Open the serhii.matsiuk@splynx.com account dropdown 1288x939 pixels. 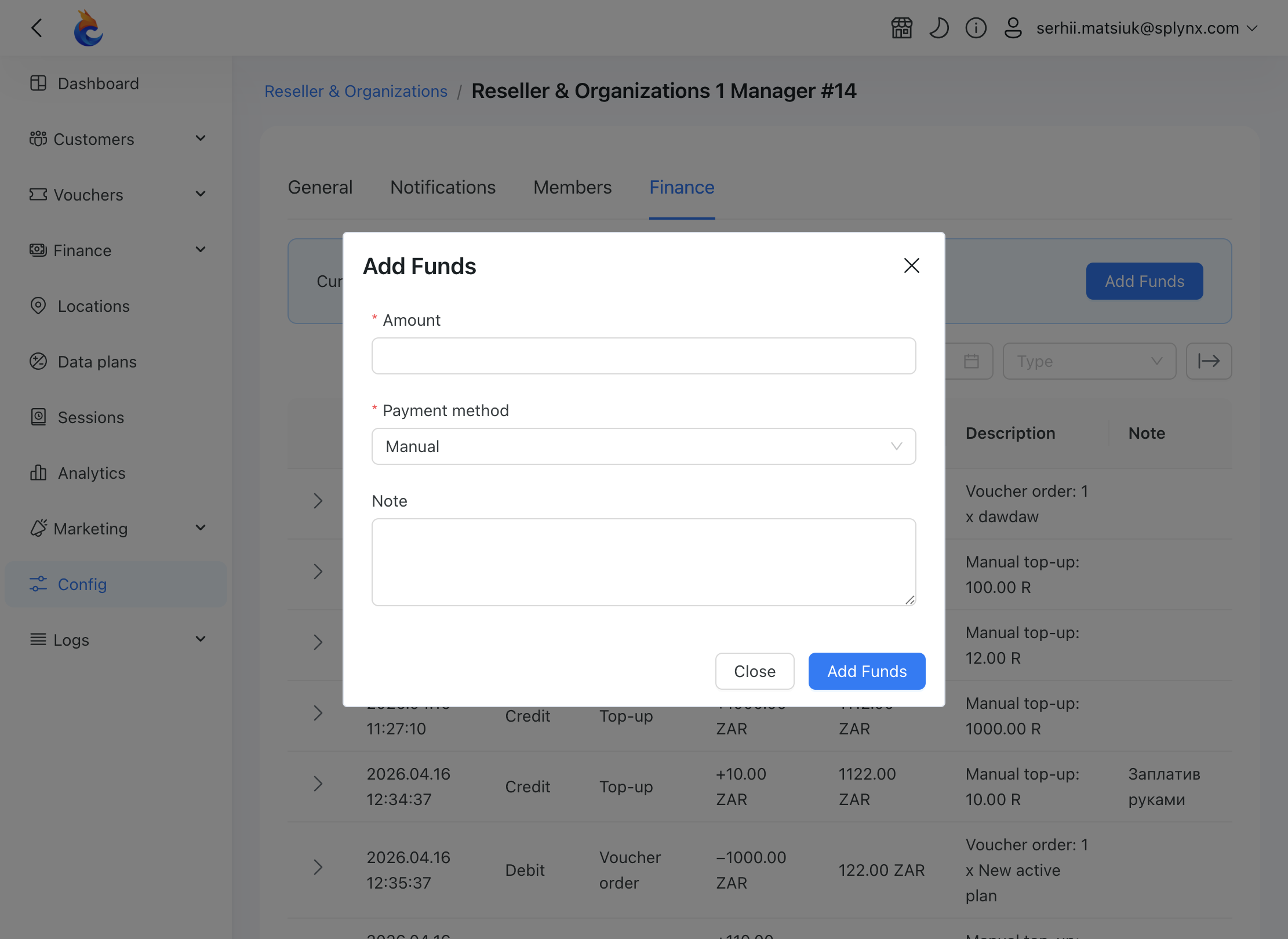tap(1147, 28)
